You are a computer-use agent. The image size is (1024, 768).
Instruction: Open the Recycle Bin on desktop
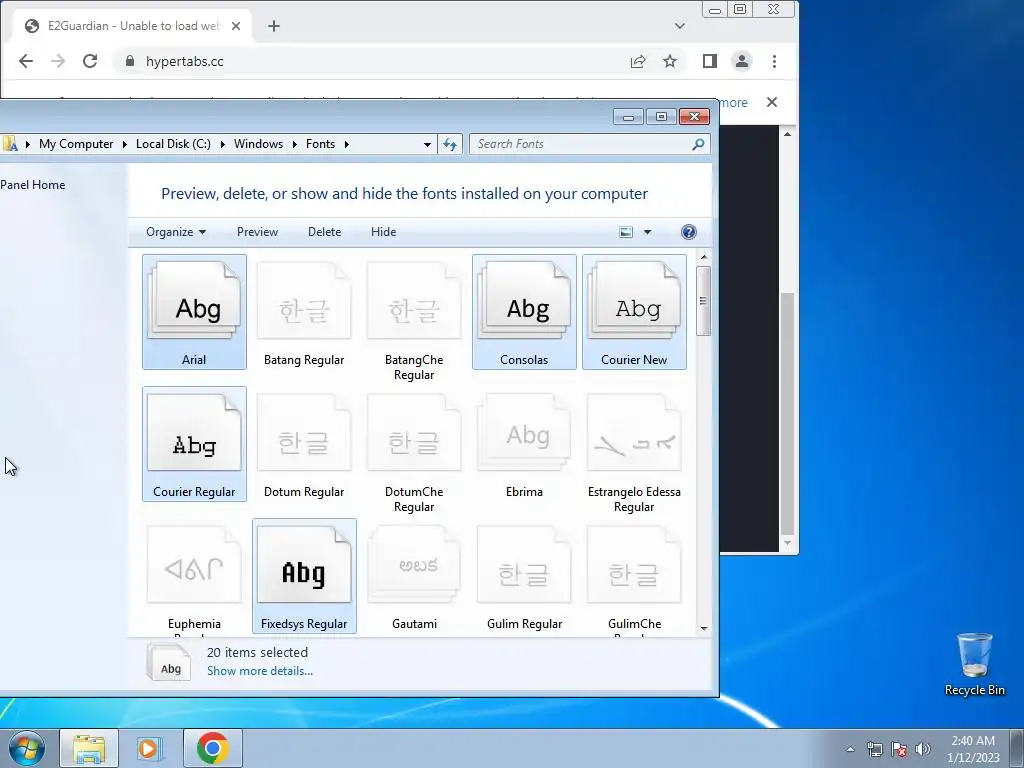click(974, 663)
